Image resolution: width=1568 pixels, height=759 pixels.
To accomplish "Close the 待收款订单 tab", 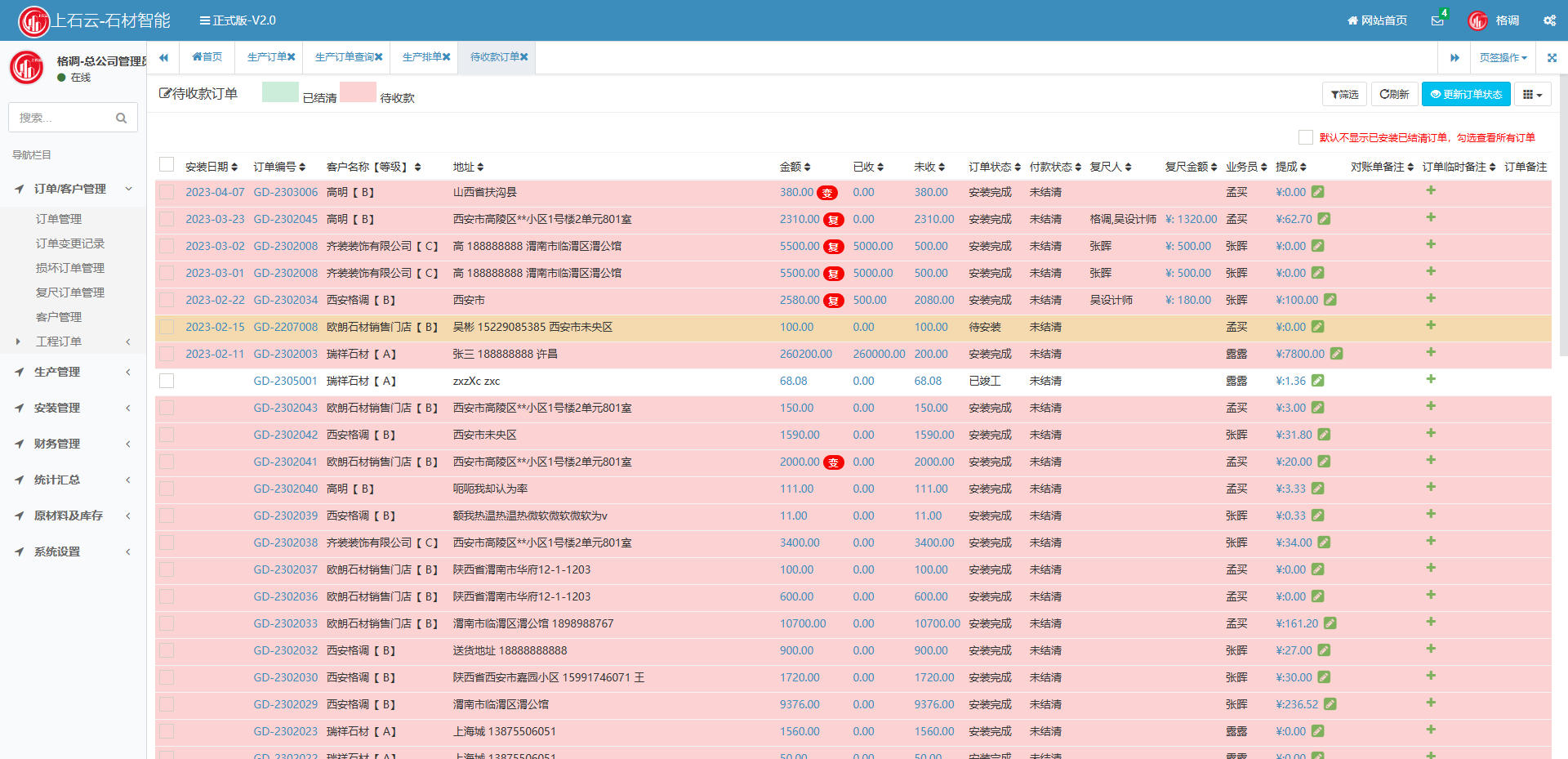I will click(524, 57).
